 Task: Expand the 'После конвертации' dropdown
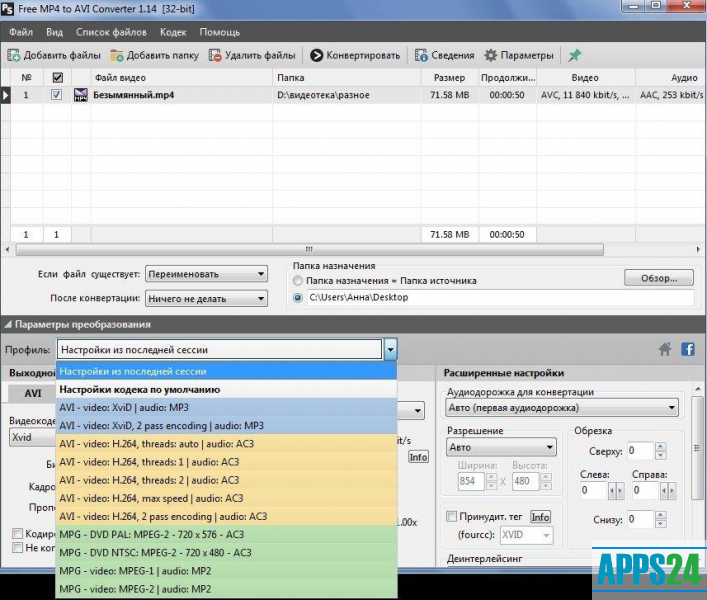tap(206, 298)
